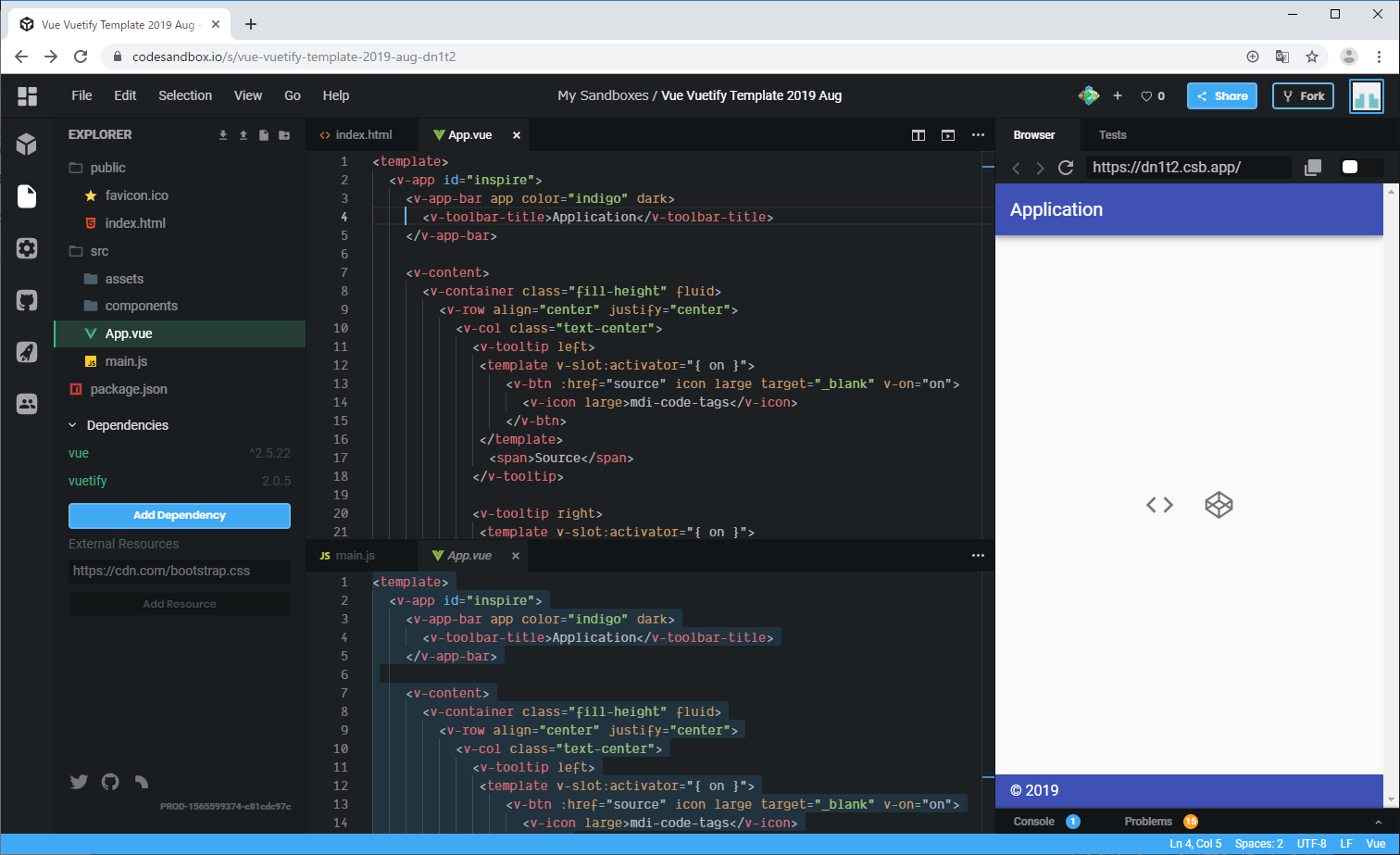Viewport: 1400px width, 855px height.
Task: Click the split editor layout icon
Action: click(x=919, y=135)
